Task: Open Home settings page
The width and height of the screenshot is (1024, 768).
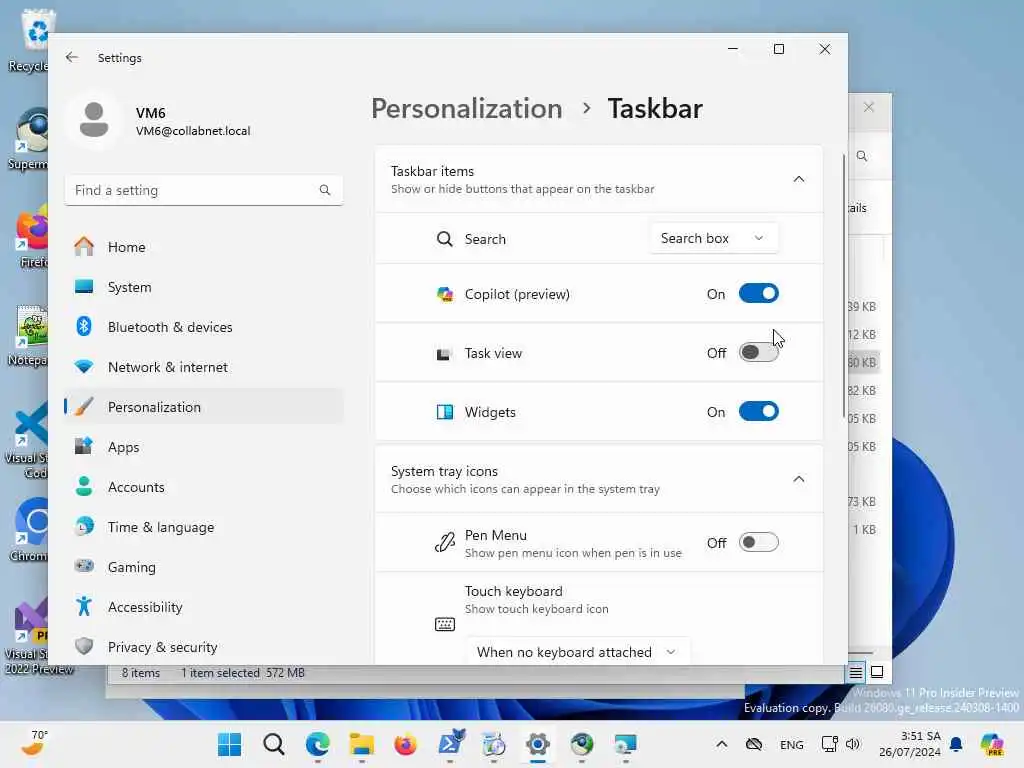Action: 204,247
